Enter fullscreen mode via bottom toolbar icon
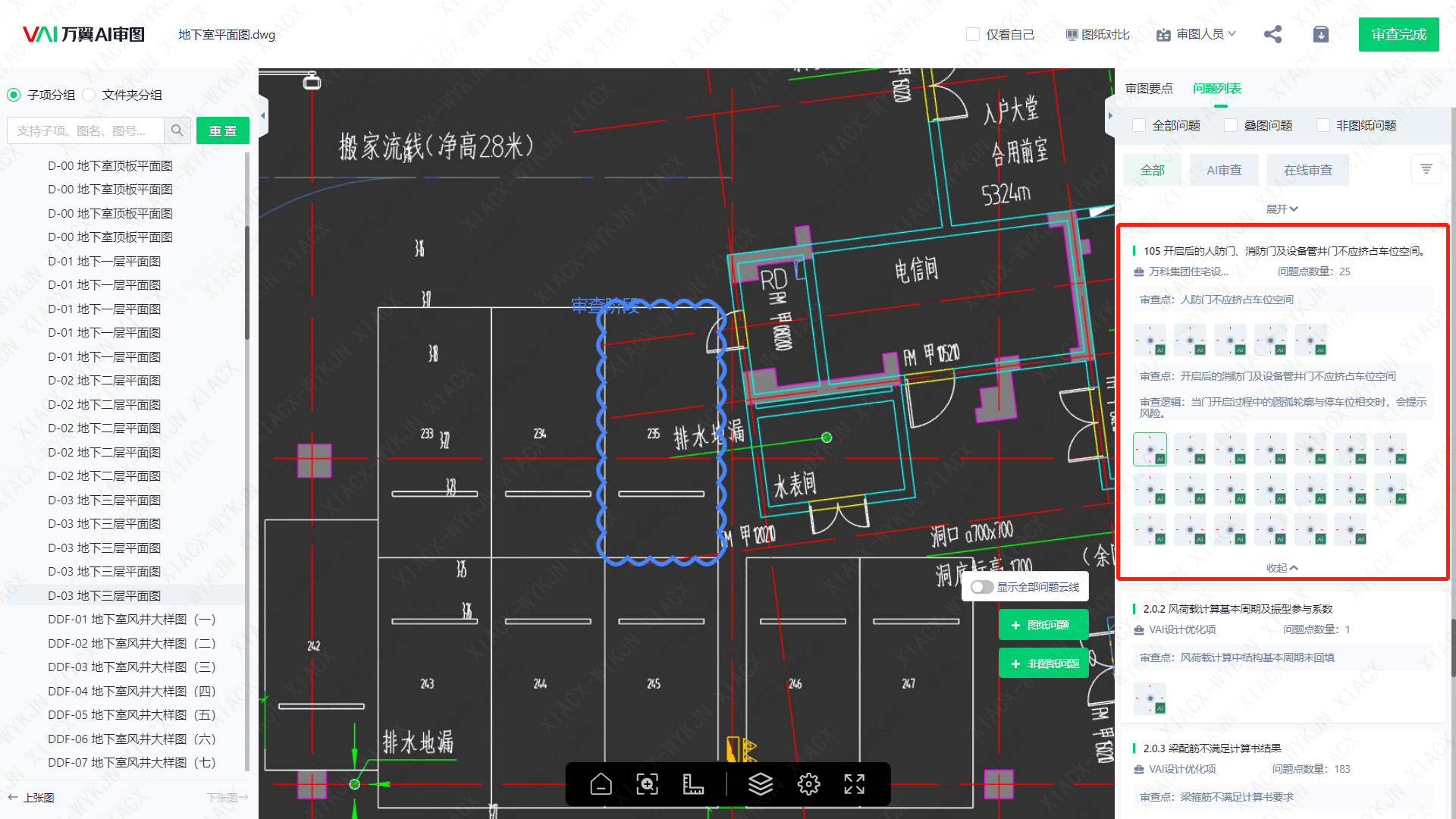Viewport: 1456px width, 819px height. (854, 784)
